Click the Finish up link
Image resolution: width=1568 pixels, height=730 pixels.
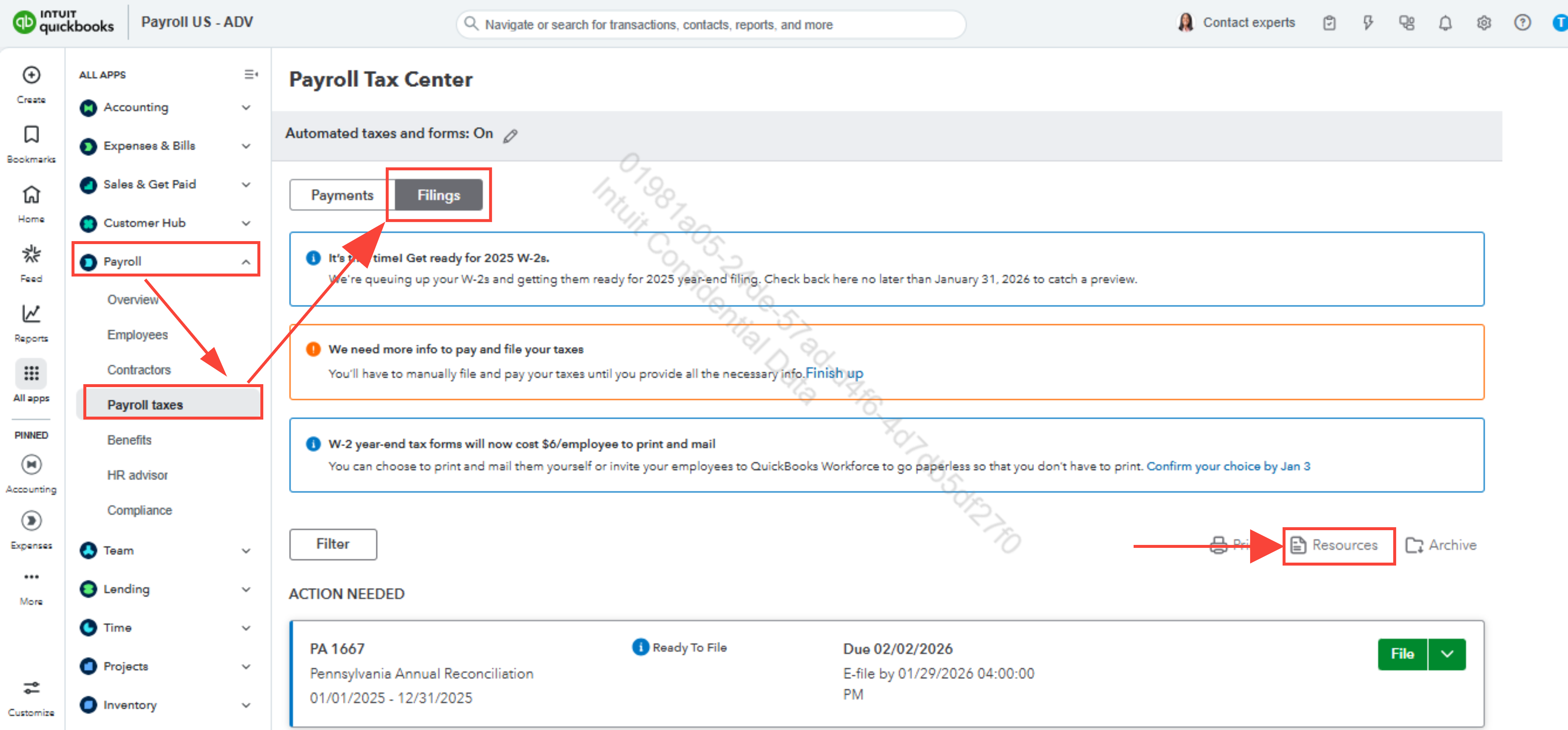pyautogui.click(x=834, y=373)
